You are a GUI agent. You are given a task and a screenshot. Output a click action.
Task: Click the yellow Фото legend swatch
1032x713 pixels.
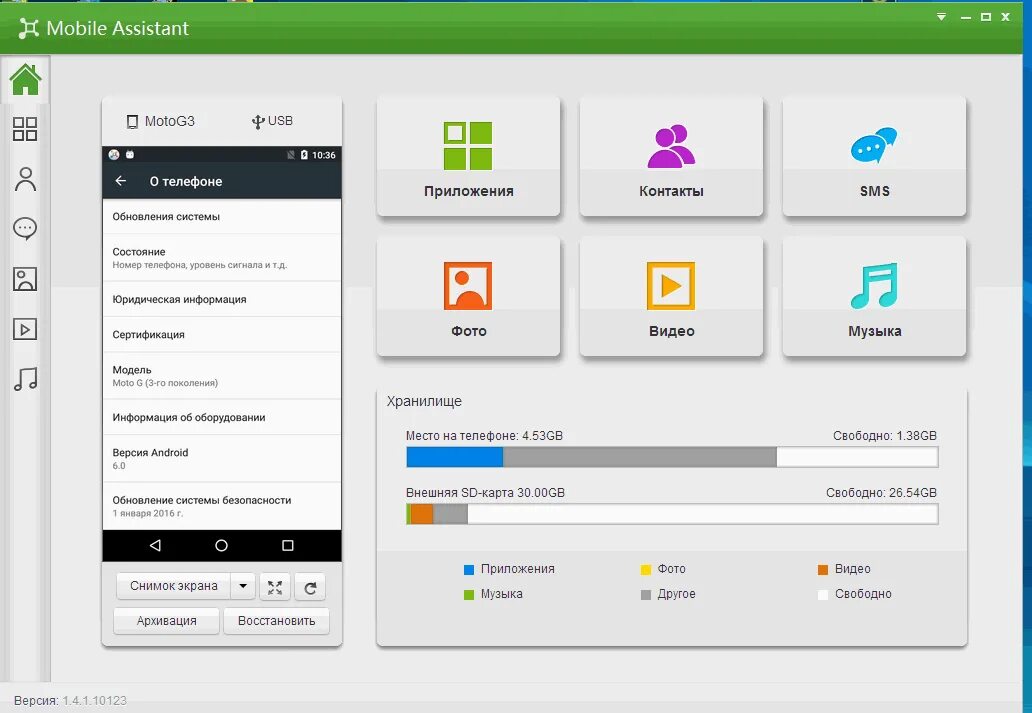point(646,569)
